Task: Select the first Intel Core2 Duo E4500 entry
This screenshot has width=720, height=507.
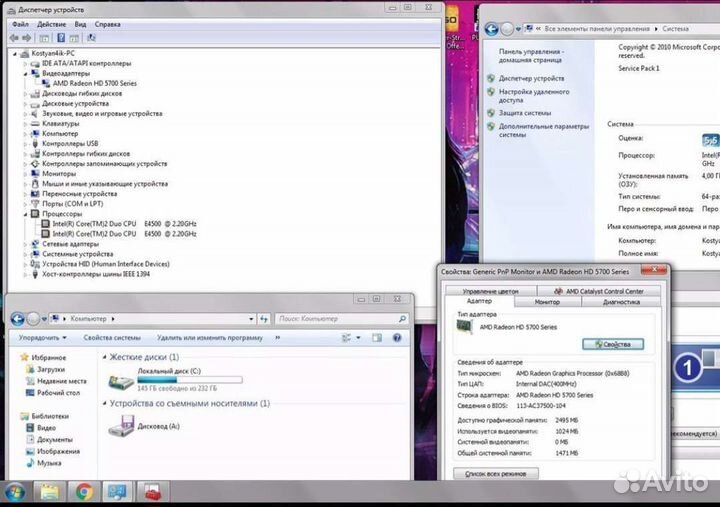Action: click(x=124, y=224)
